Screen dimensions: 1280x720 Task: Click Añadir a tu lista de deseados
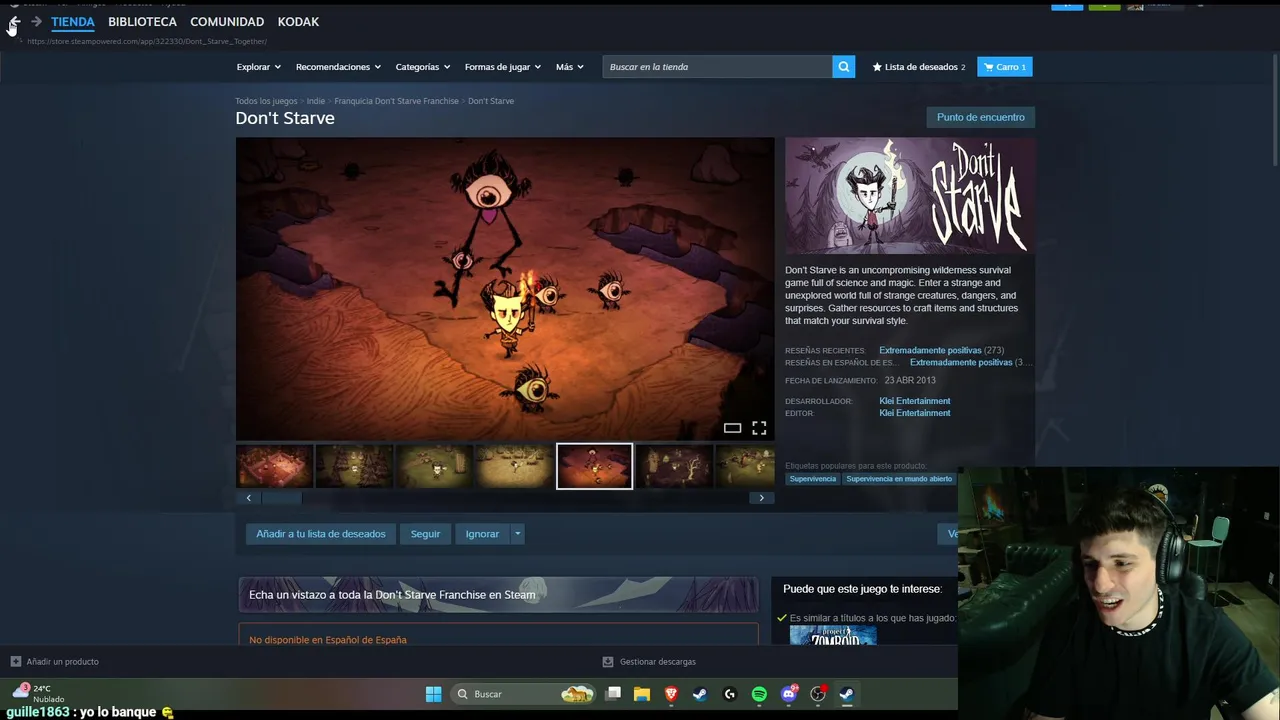click(321, 534)
